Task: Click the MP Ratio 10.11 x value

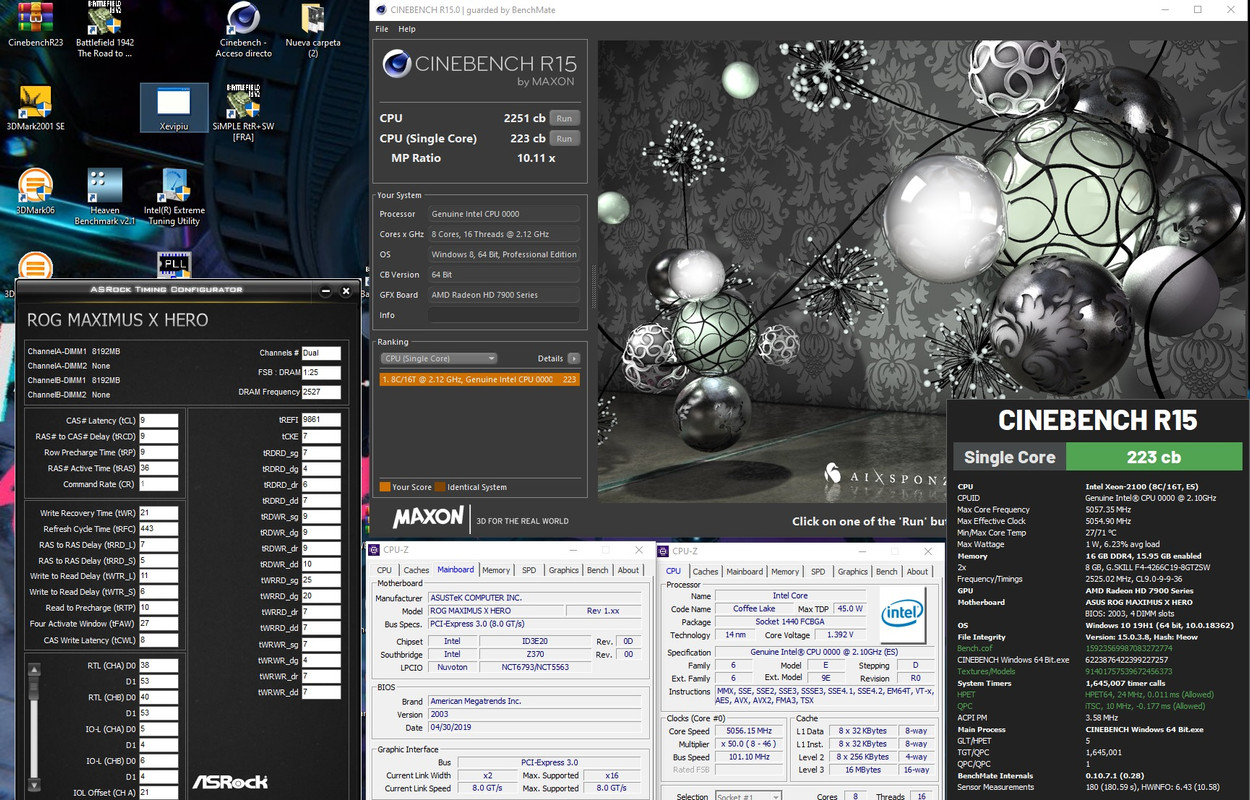Action: [536, 158]
